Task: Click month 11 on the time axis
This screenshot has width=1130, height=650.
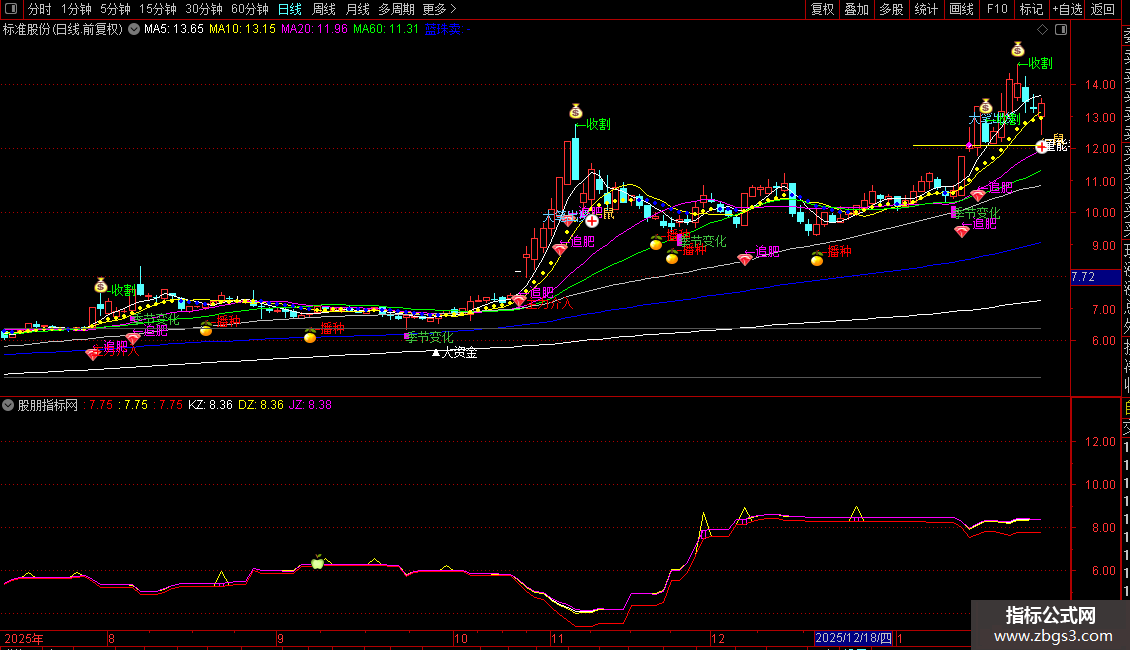Action: 557,638
